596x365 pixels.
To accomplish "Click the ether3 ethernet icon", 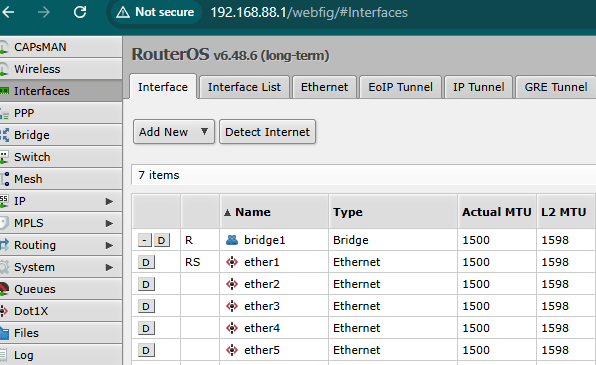I will (232, 306).
